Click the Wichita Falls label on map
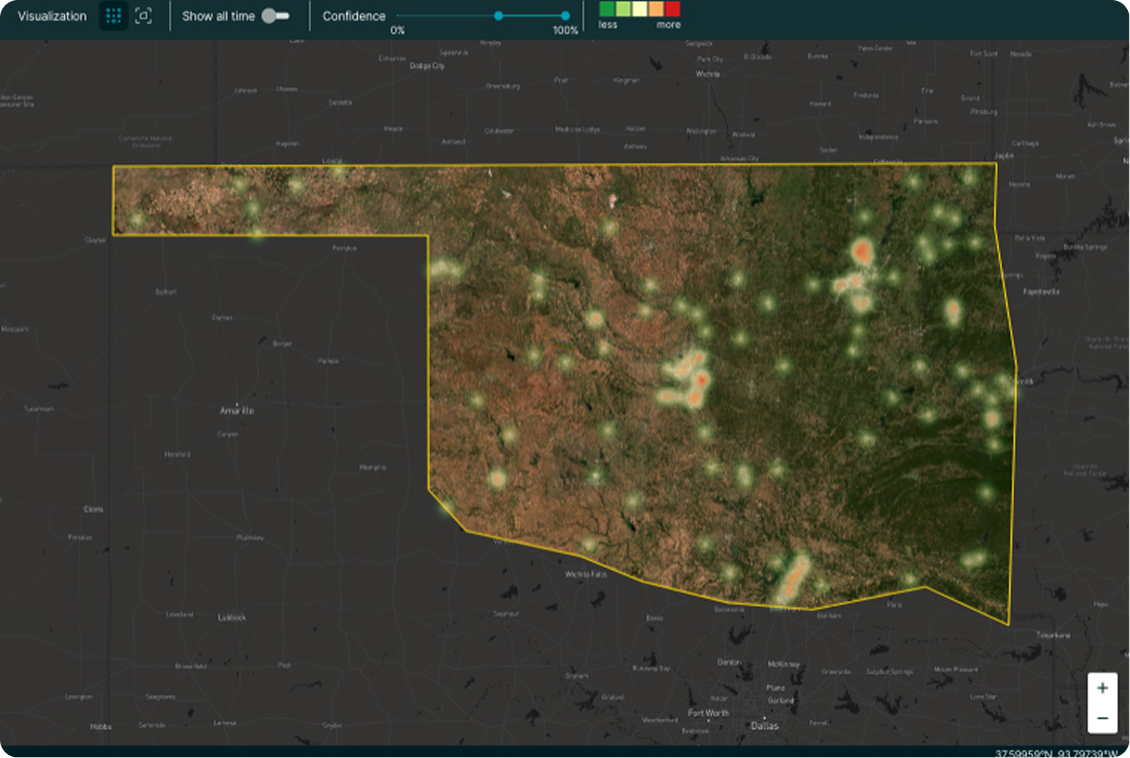1130x758 pixels. point(587,574)
